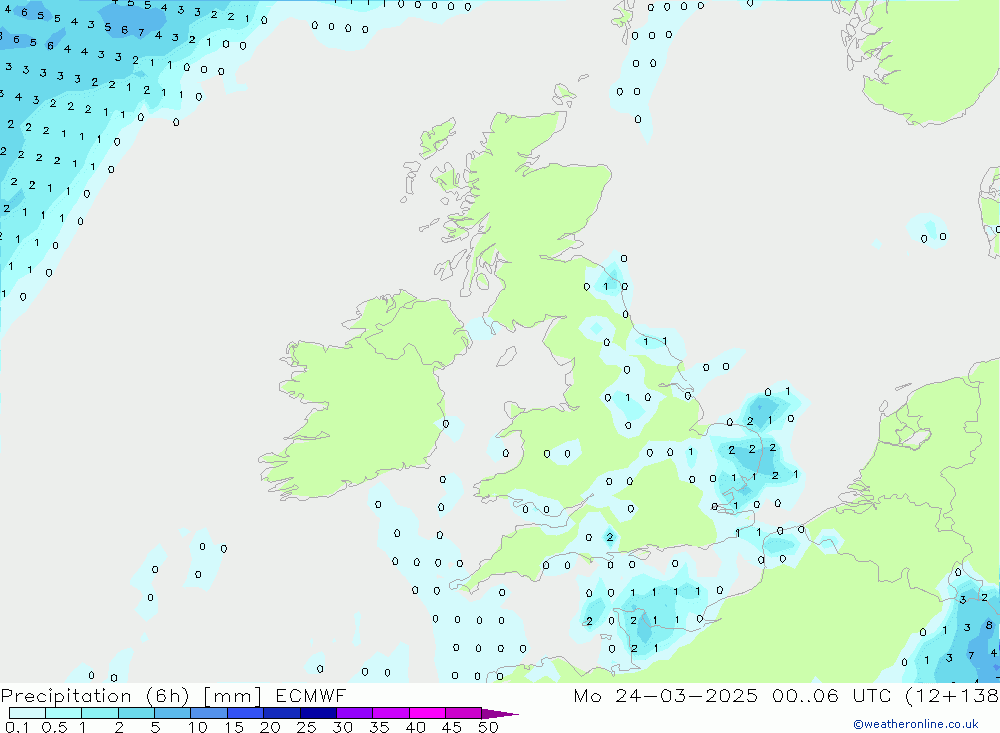This screenshot has width=1000, height=733.
Task: Click the 40–45 mm magenta legend segment
Action: coord(427,713)
